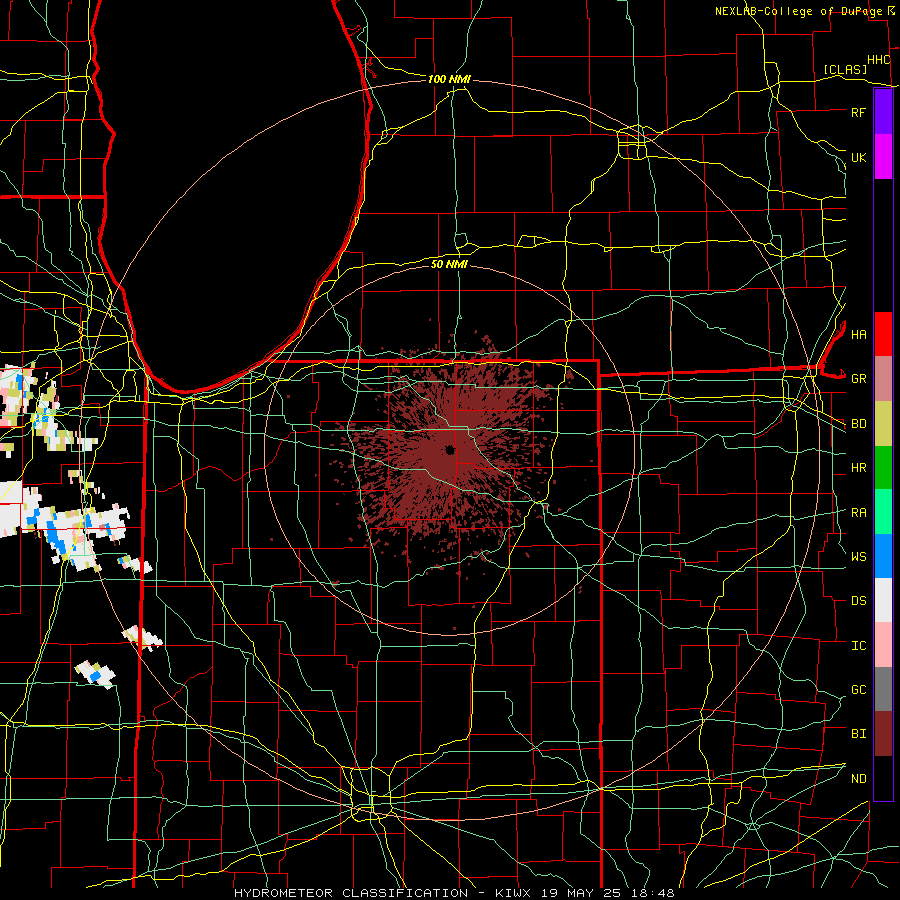This screenshot has width=900, height=900.
Task: Pick the RA light green legend swatch
Action: [883, 512]
